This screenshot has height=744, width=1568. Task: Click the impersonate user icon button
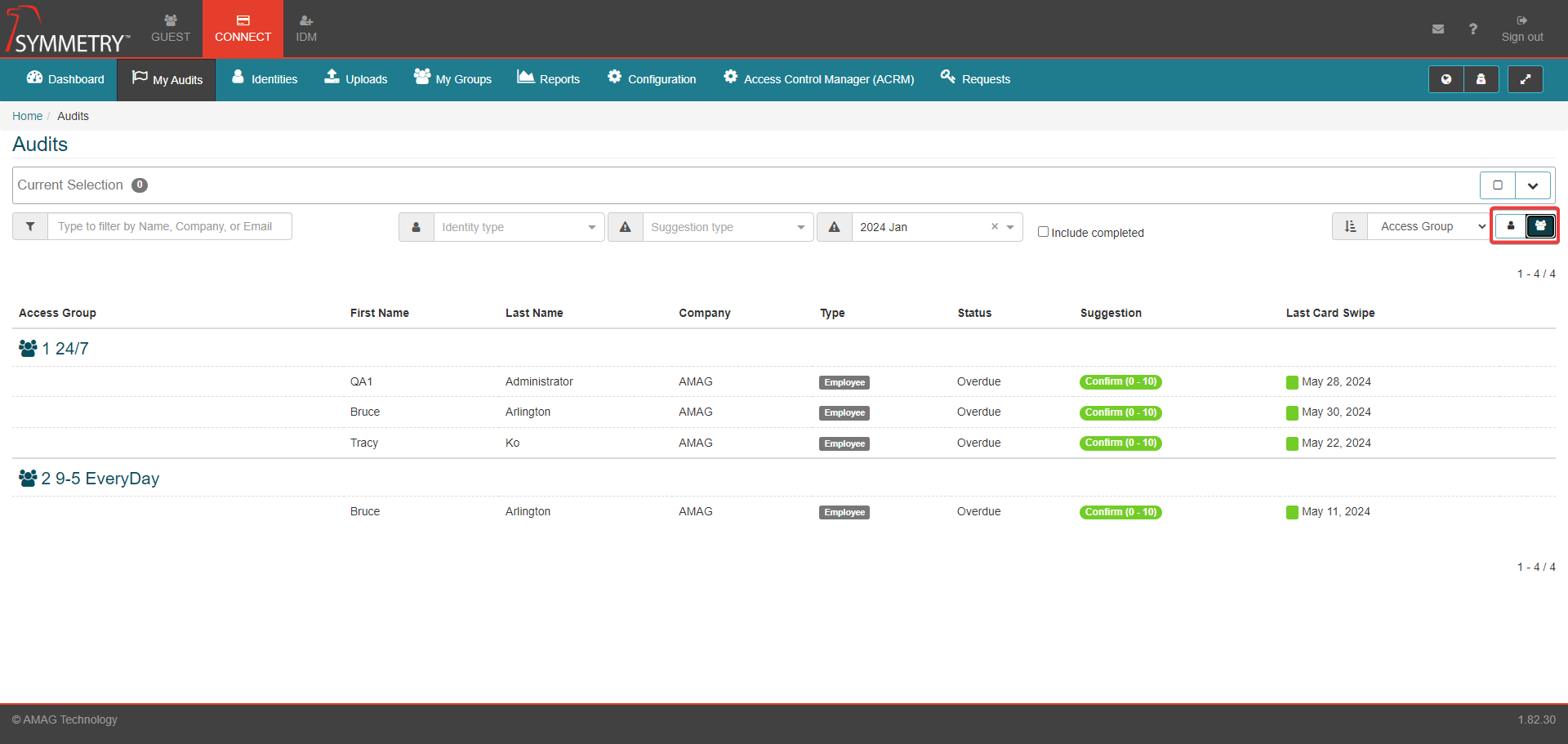1481,79
